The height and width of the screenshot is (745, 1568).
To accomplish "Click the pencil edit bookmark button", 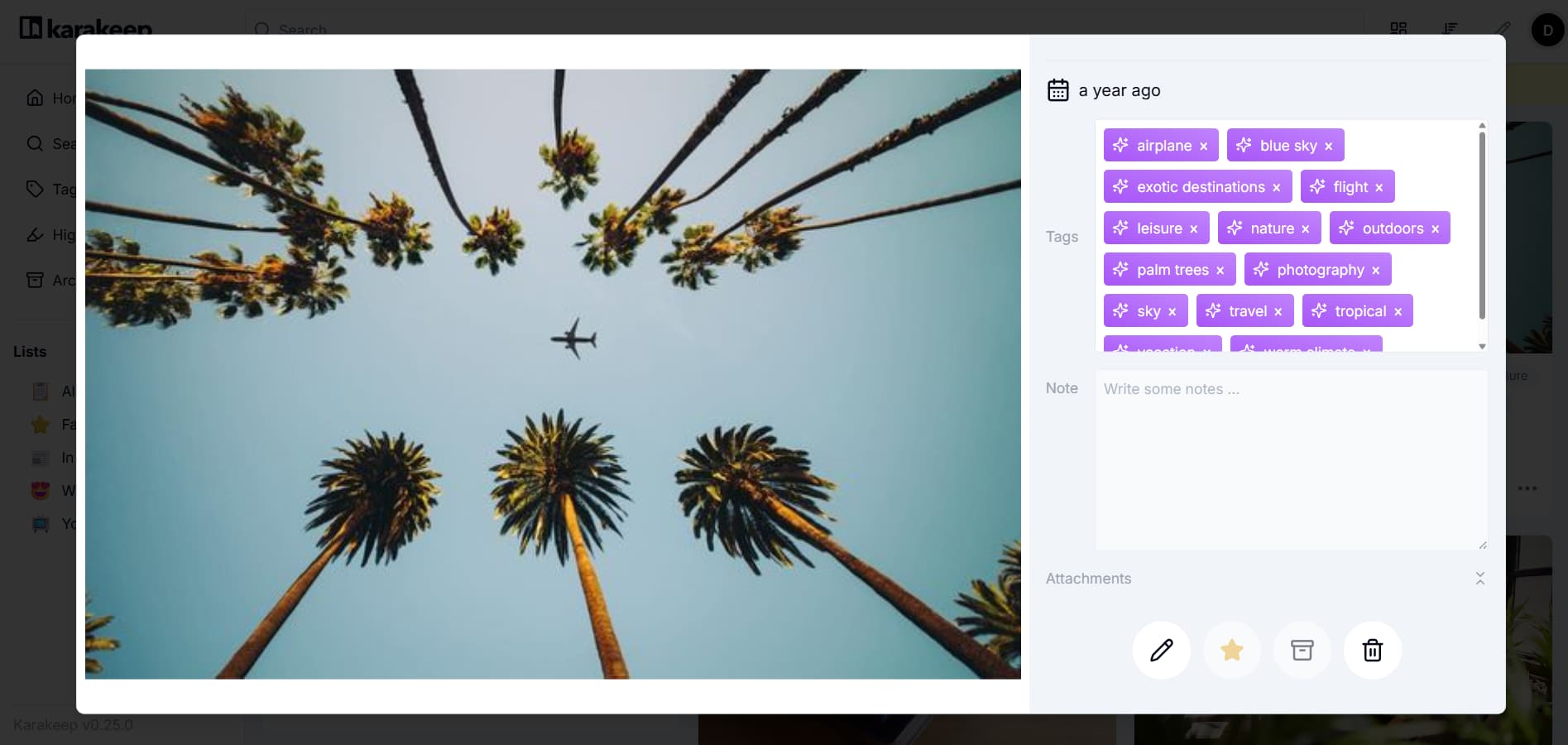I will pyautogui.click(x=1162, y=650).
